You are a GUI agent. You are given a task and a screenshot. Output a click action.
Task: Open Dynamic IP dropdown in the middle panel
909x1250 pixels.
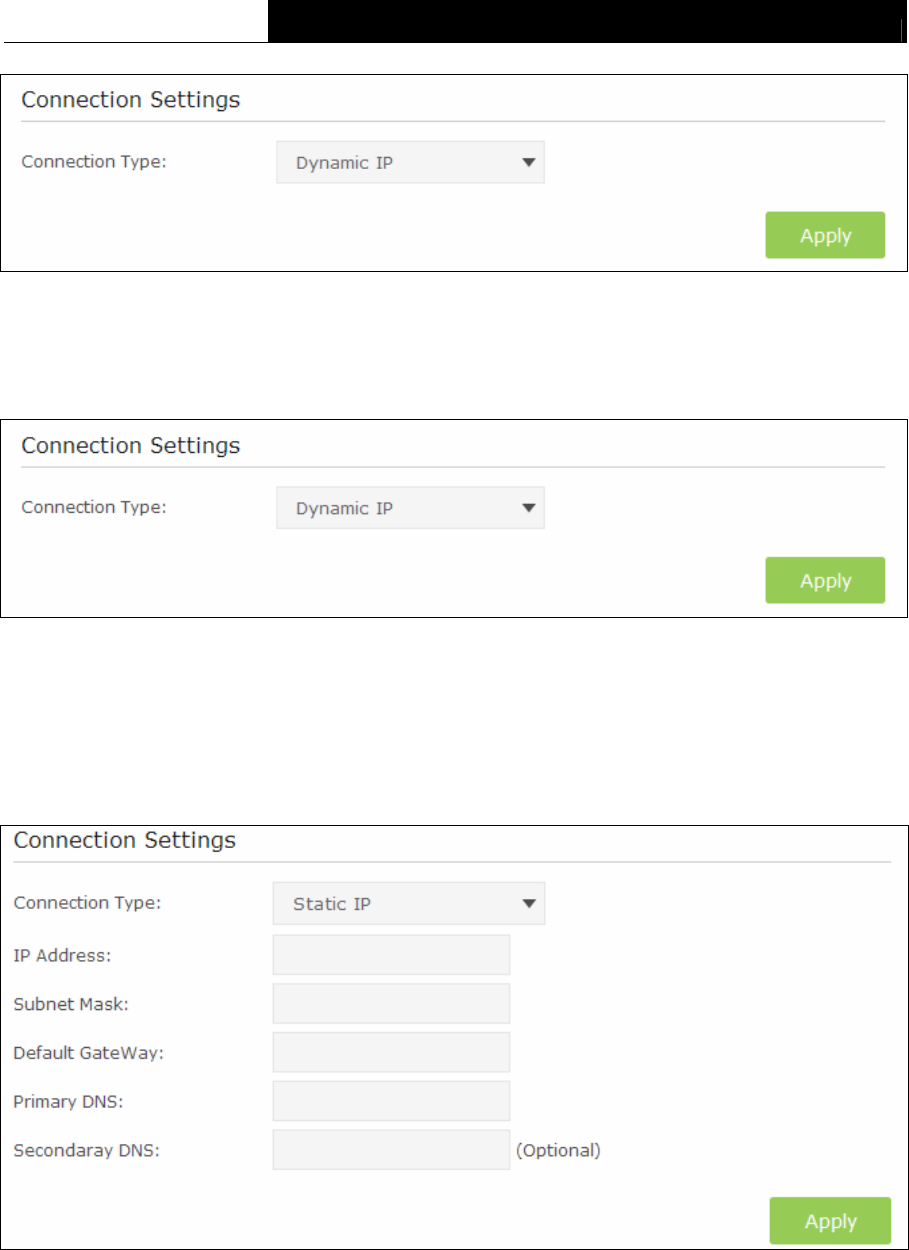(410, 508)
